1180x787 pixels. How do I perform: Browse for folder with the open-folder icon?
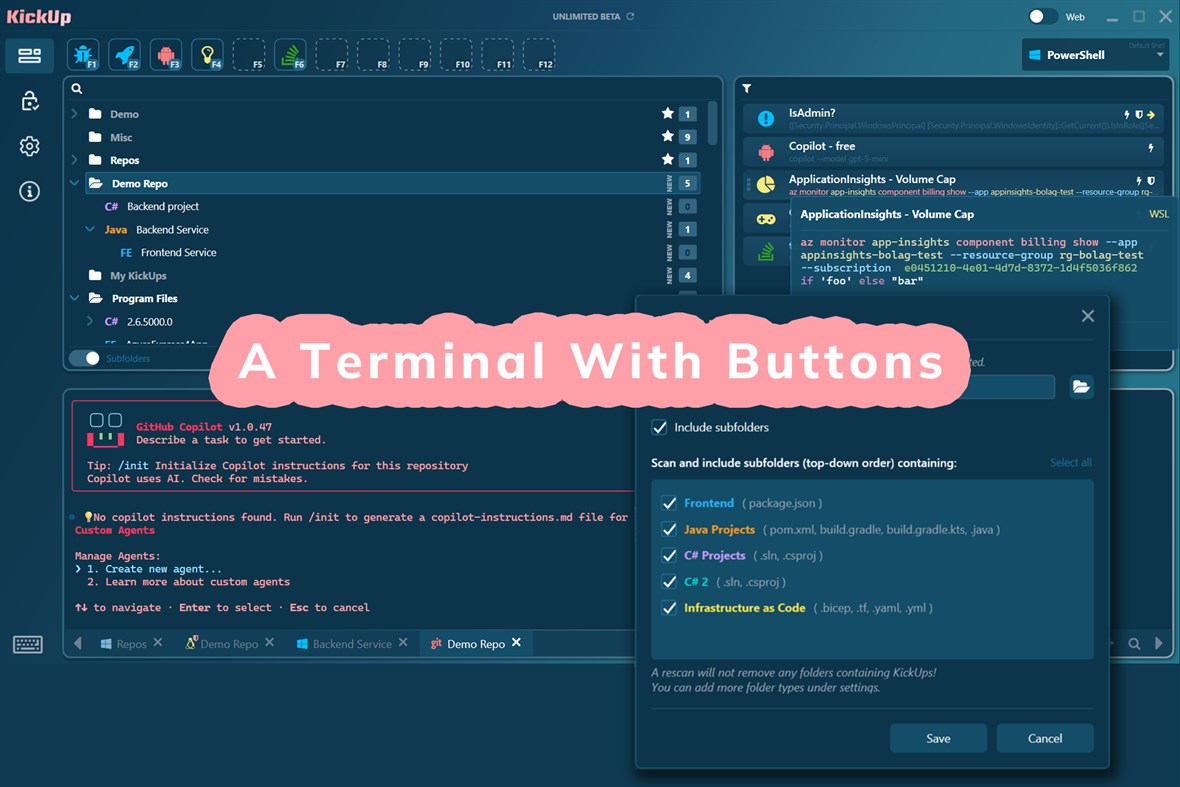click(x=1081, y=387)
